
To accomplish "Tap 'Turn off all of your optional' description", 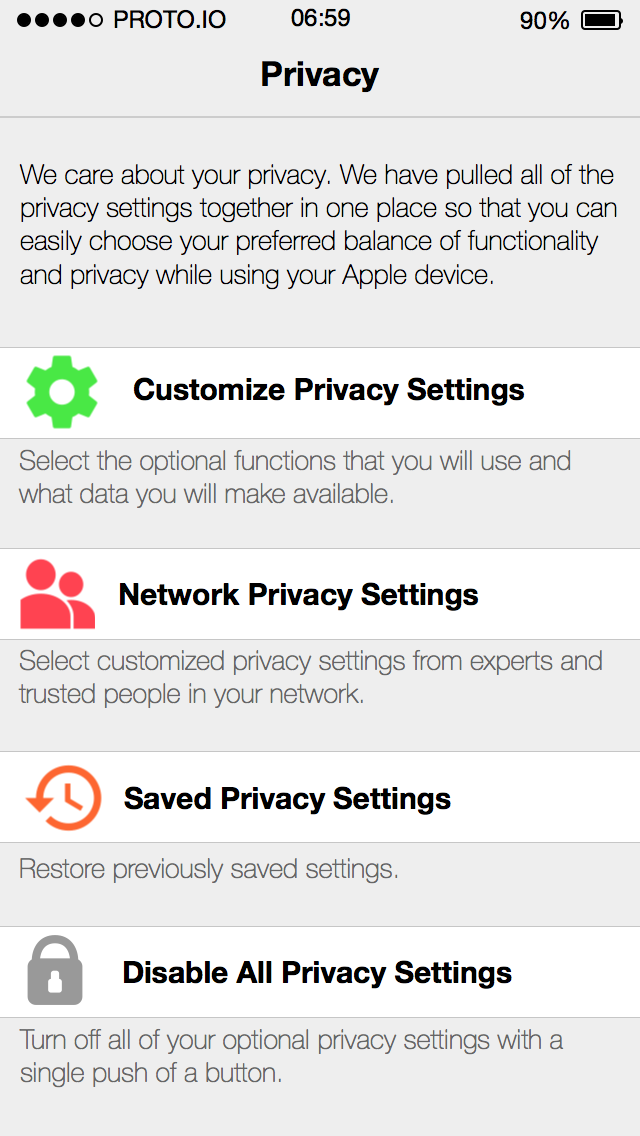I will 291,1056.
